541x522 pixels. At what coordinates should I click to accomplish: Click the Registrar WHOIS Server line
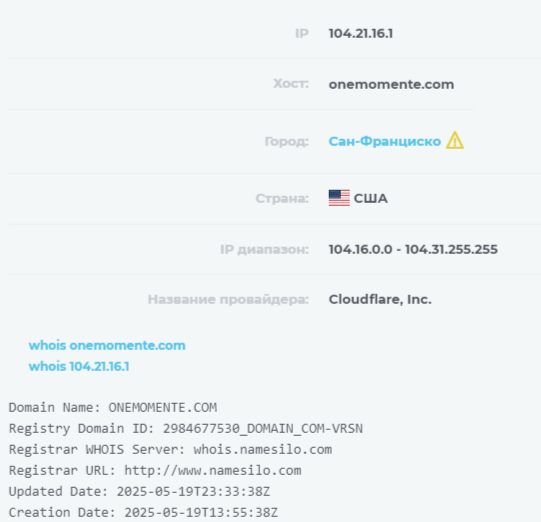170,450
